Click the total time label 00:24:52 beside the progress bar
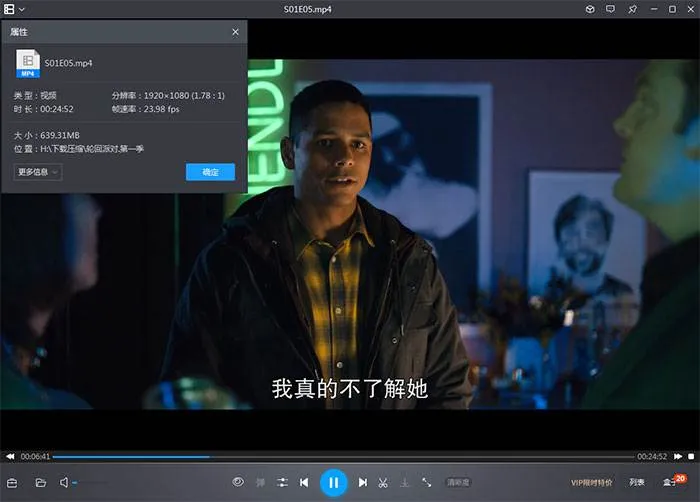This screenshot has width=700, height=502. click(x=652, y=456)
